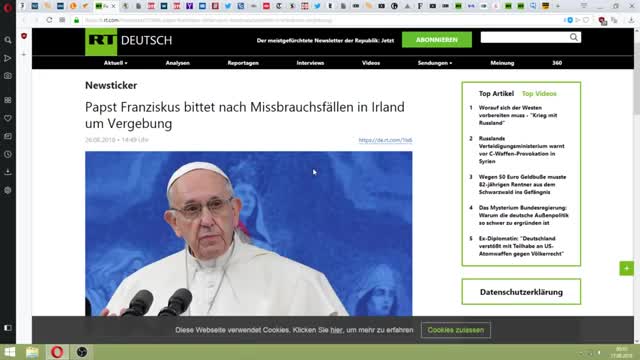
Task: Switch to the Yahoo purple tab
Action: click(189, 6)
